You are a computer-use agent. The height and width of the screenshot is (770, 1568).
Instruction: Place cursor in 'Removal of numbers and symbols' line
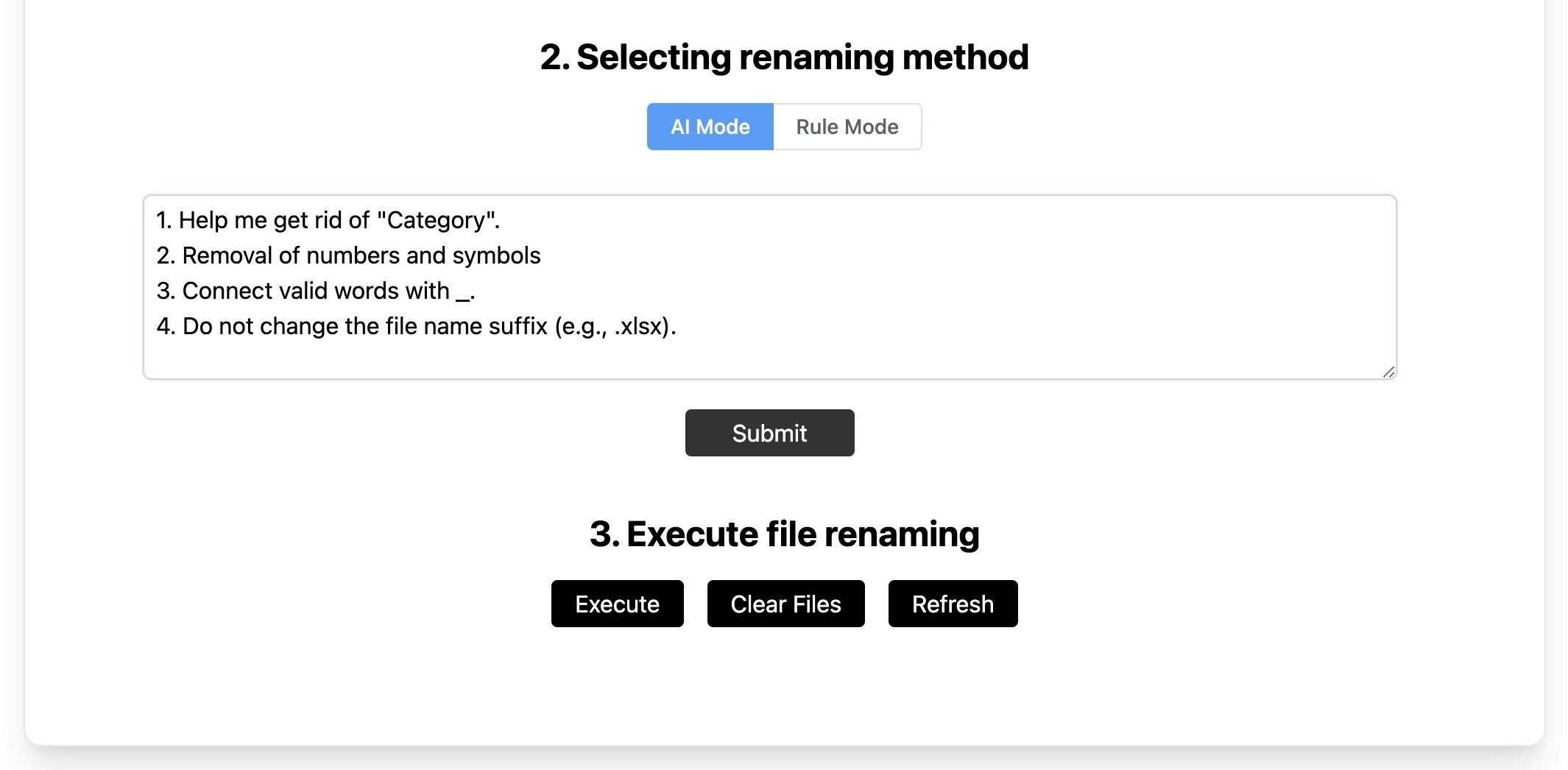(x=348, y=255)
